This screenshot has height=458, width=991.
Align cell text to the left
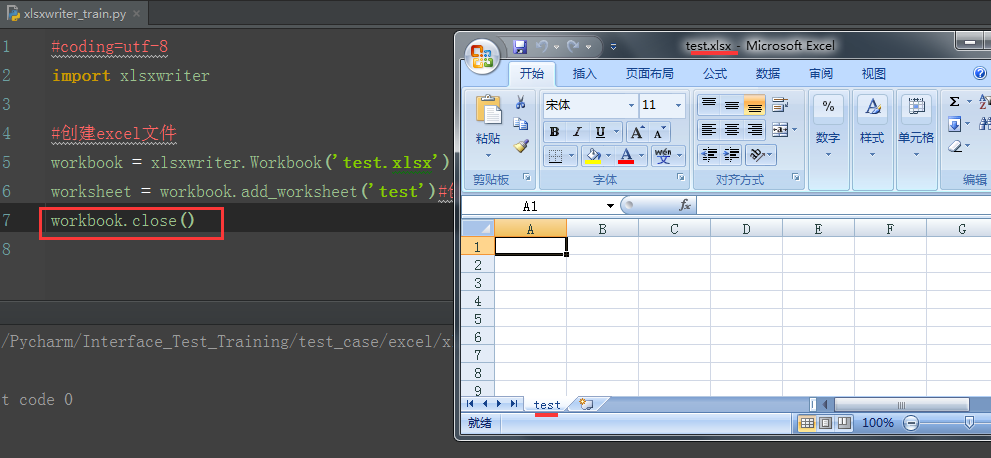[709, 130]
